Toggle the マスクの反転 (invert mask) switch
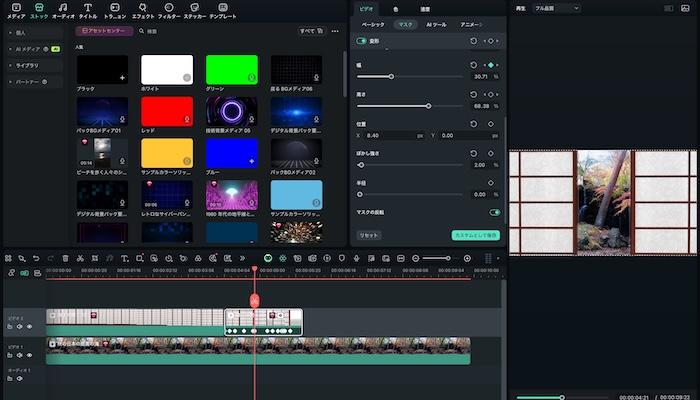The width and height of the screenshot is (700, 400). pyautogui.click(x=494, y=212)
